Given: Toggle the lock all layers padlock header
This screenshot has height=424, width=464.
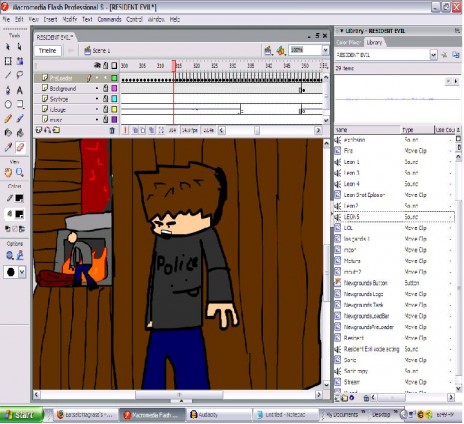Looking at the screenshot, I should click(x=105, y=65).
